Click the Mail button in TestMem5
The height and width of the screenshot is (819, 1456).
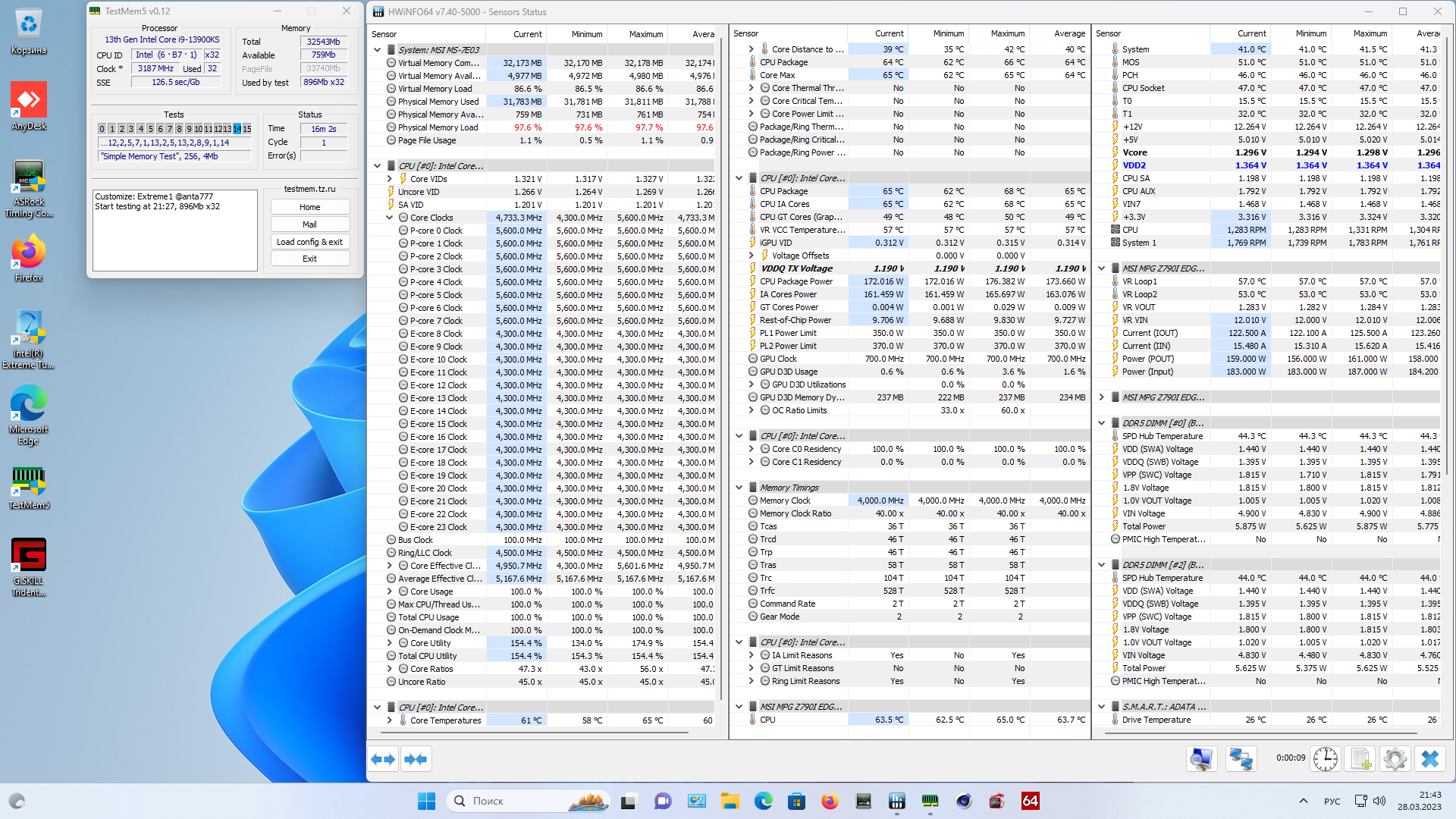pyautogui.click(x=309, y=224)
